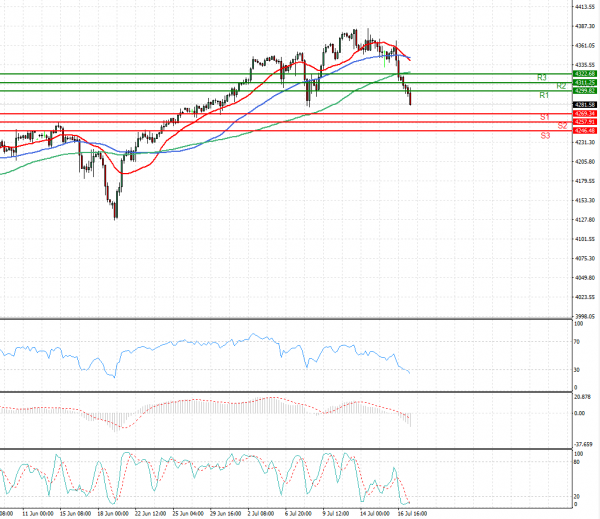Image resolution: width=600 pixels, height=519 pixels.
Task: Click the 20.878 value on the MACD scale
Action: [x=582, y=397]
